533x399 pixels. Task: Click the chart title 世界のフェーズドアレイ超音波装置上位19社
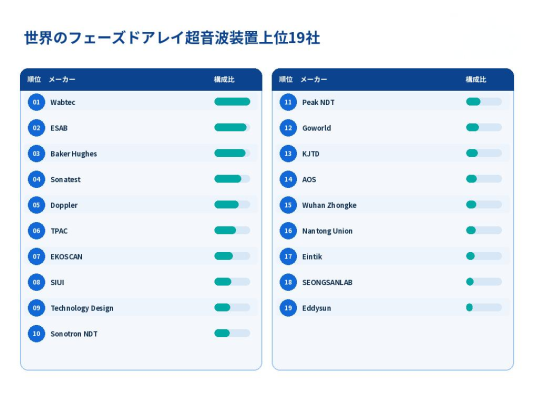click(x=172, y=37)
